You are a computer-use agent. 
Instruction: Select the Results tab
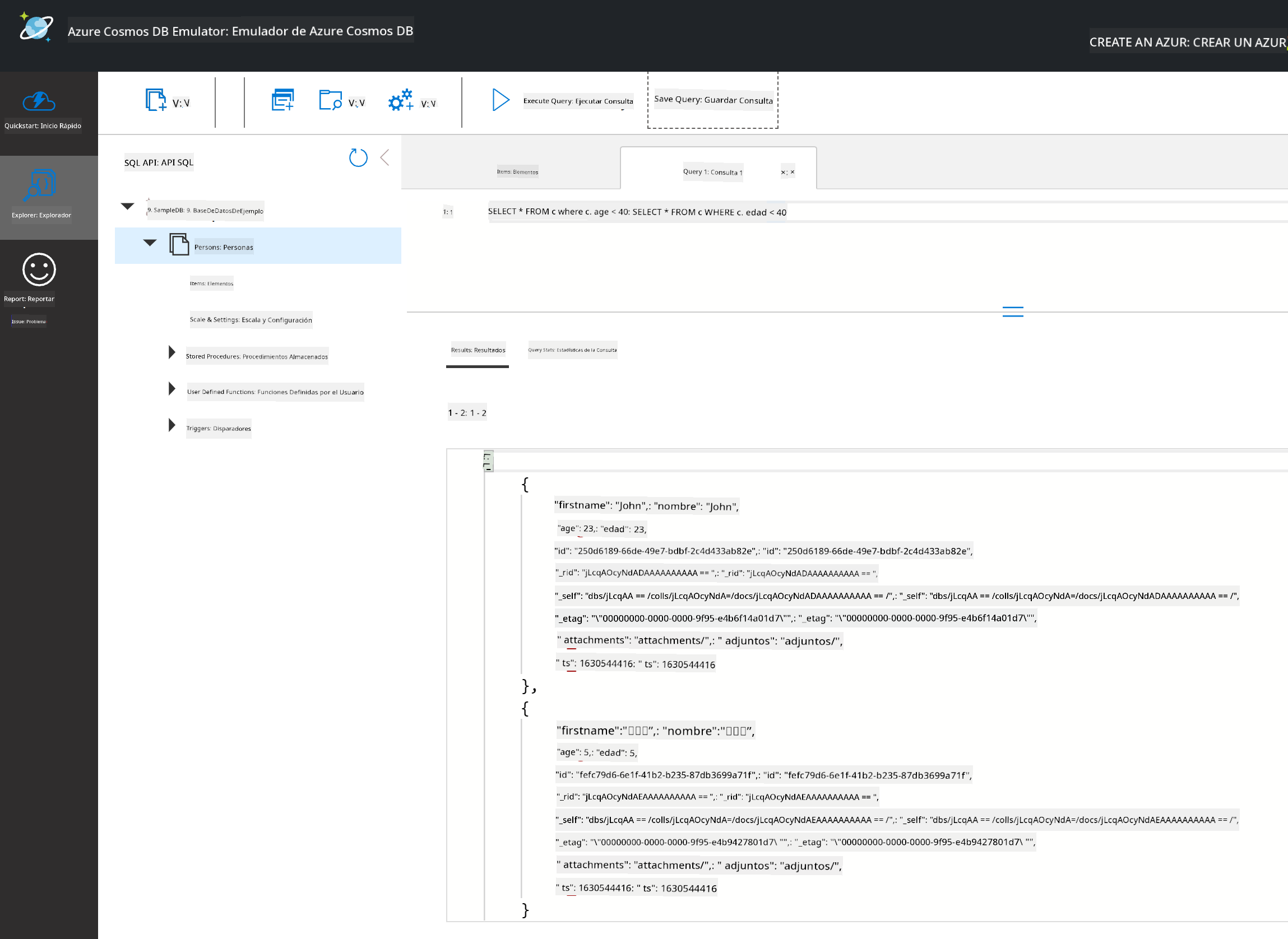(478, 350)
